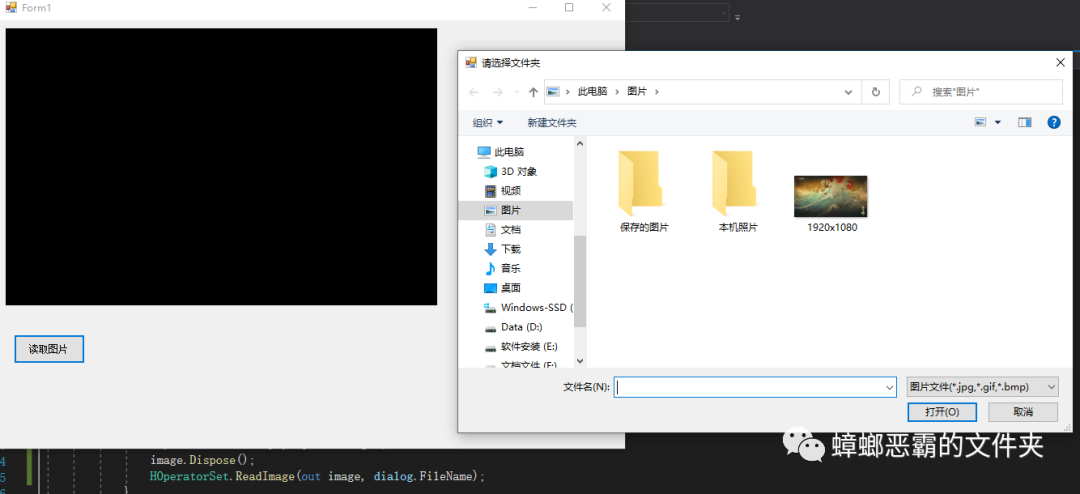Select the 本机照片 folder
This screenshot has height=494, width=1080.
pos(738,191)
